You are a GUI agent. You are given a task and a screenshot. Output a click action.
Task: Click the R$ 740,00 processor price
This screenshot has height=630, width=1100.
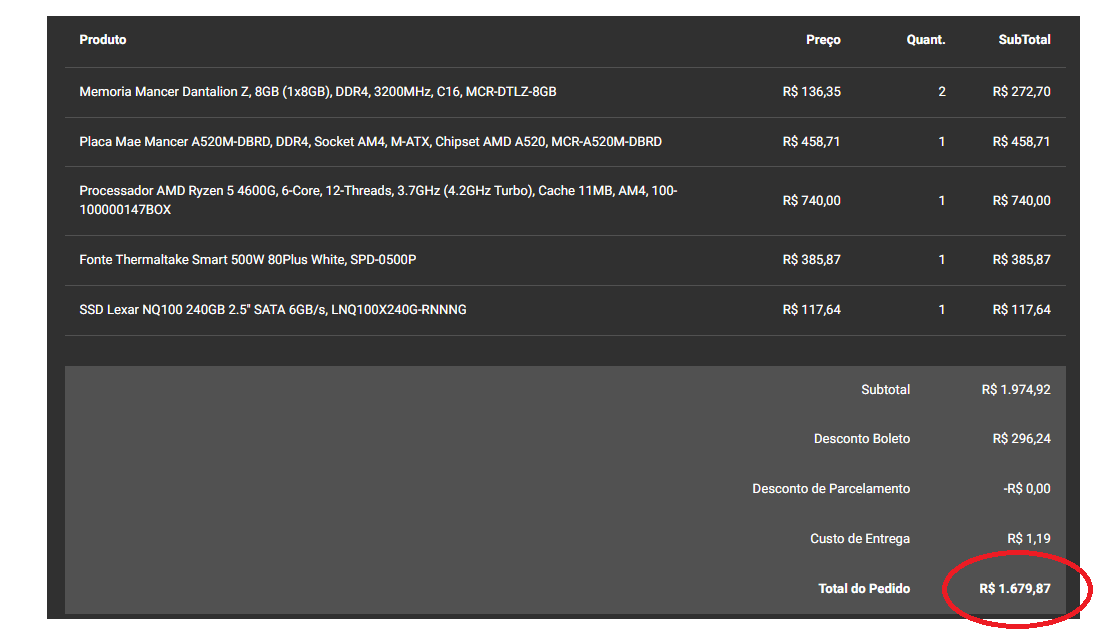click(812, 201)
